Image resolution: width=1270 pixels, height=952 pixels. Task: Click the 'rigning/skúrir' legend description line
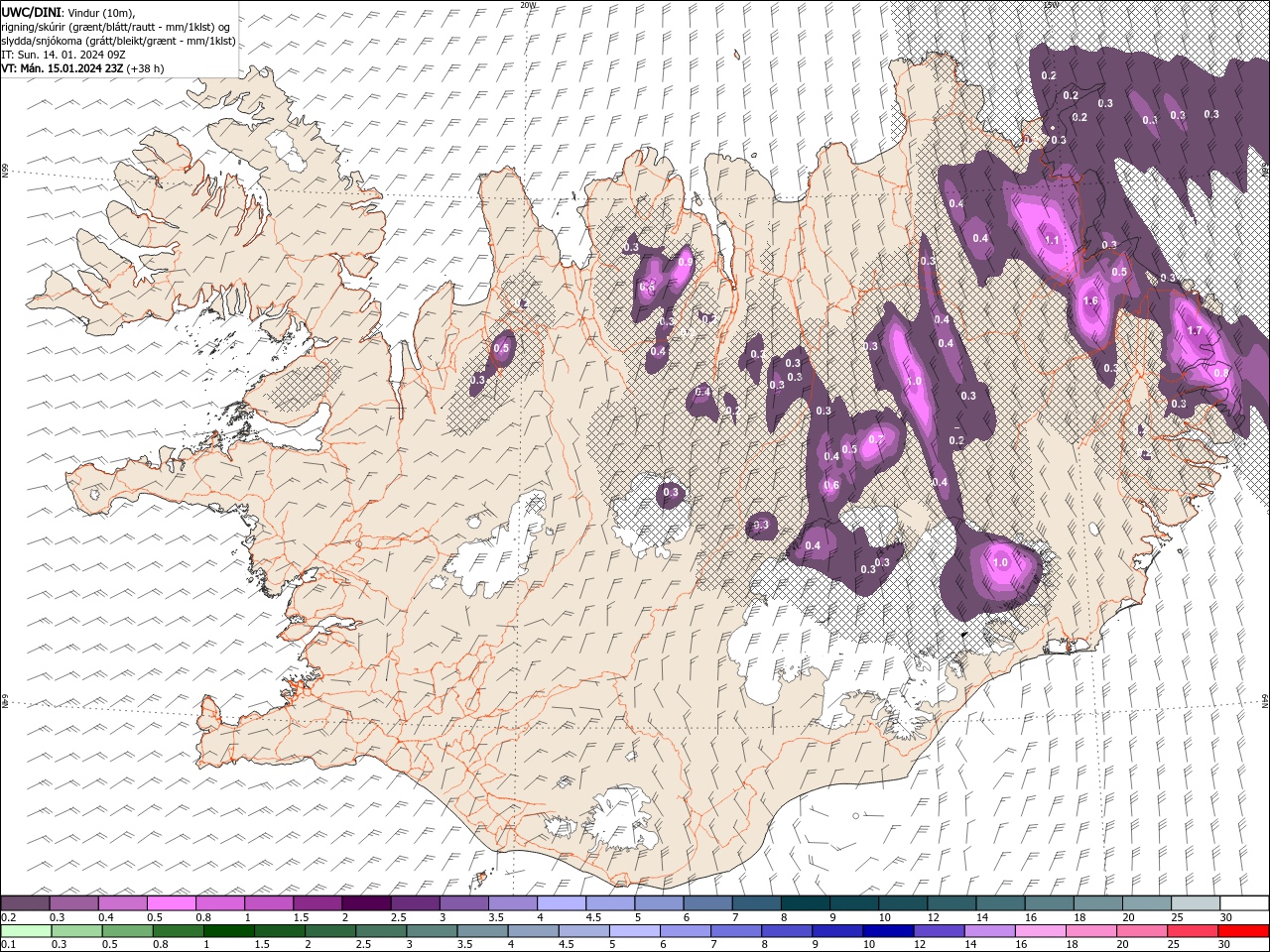115,27
